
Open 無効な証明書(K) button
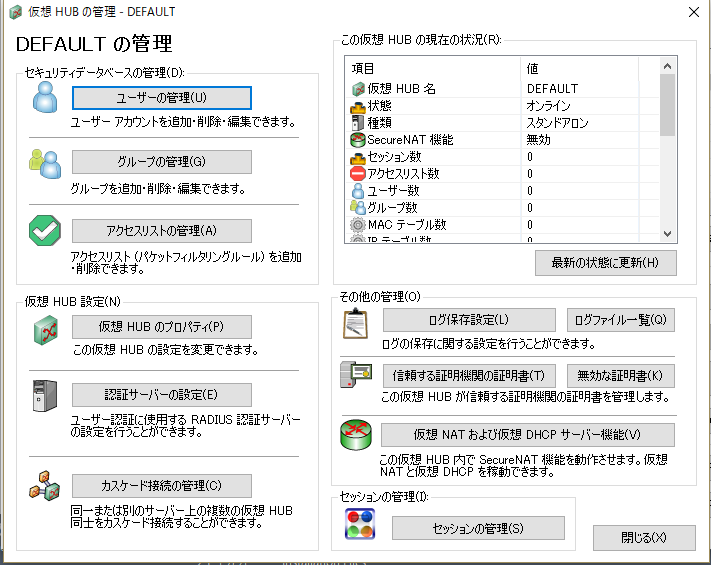(x=620, y=376)
